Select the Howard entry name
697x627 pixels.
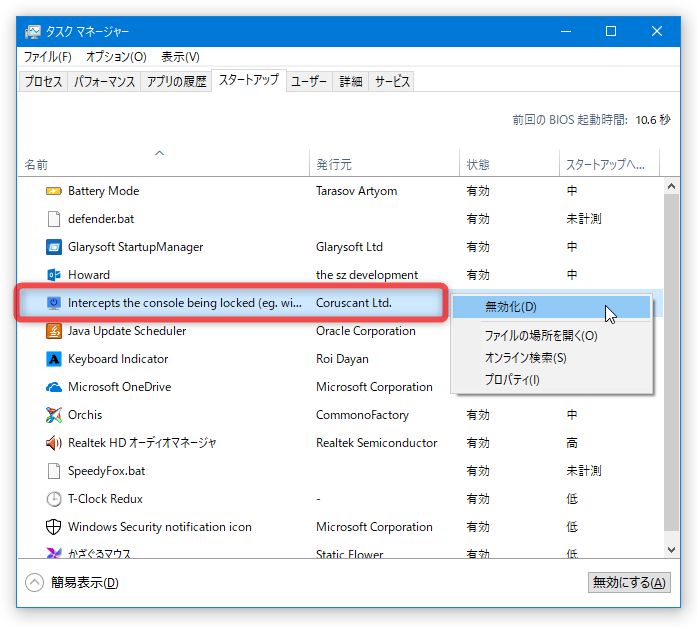pos(89,275)
